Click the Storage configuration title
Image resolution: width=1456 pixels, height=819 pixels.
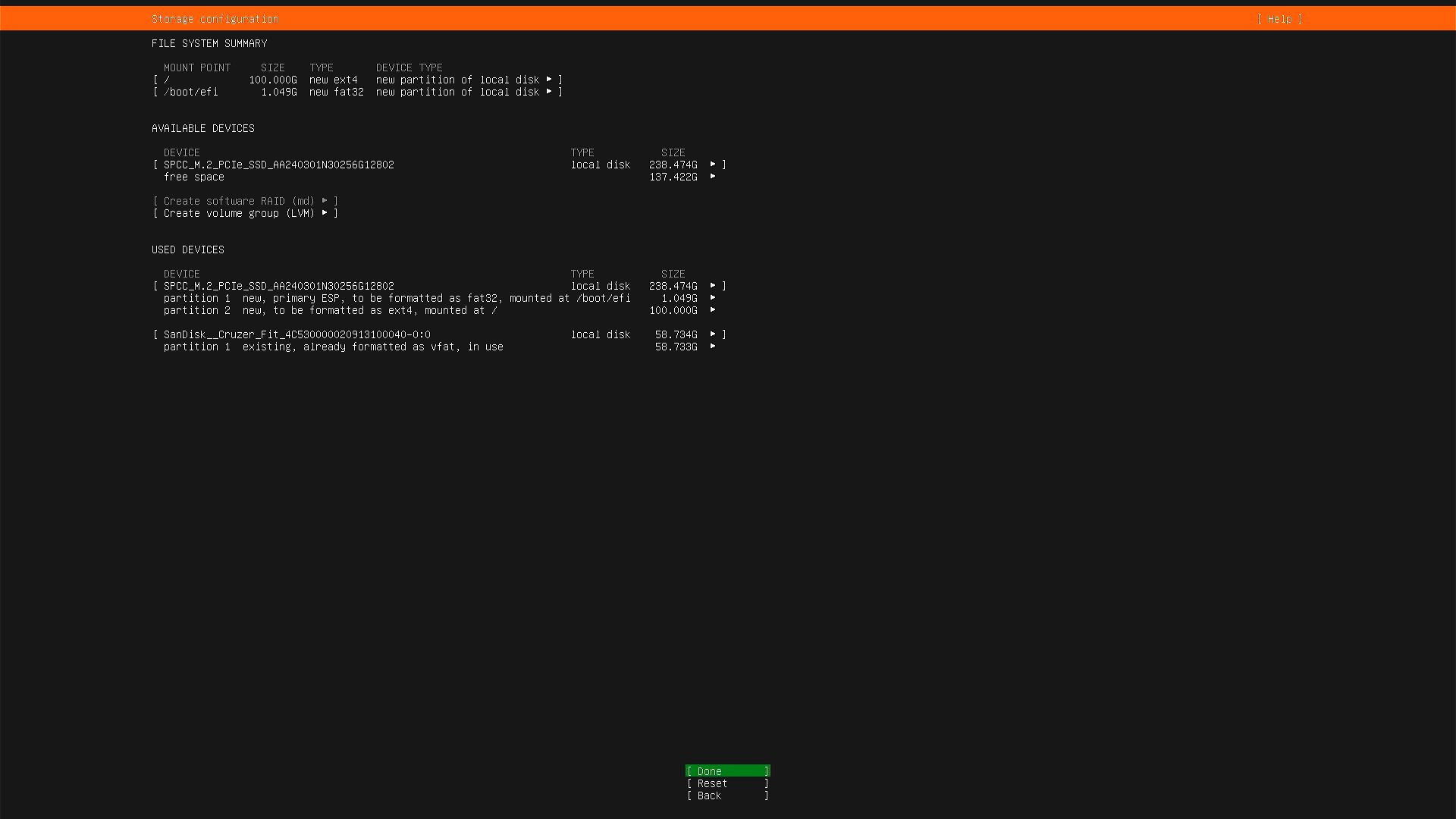point(215,19)
